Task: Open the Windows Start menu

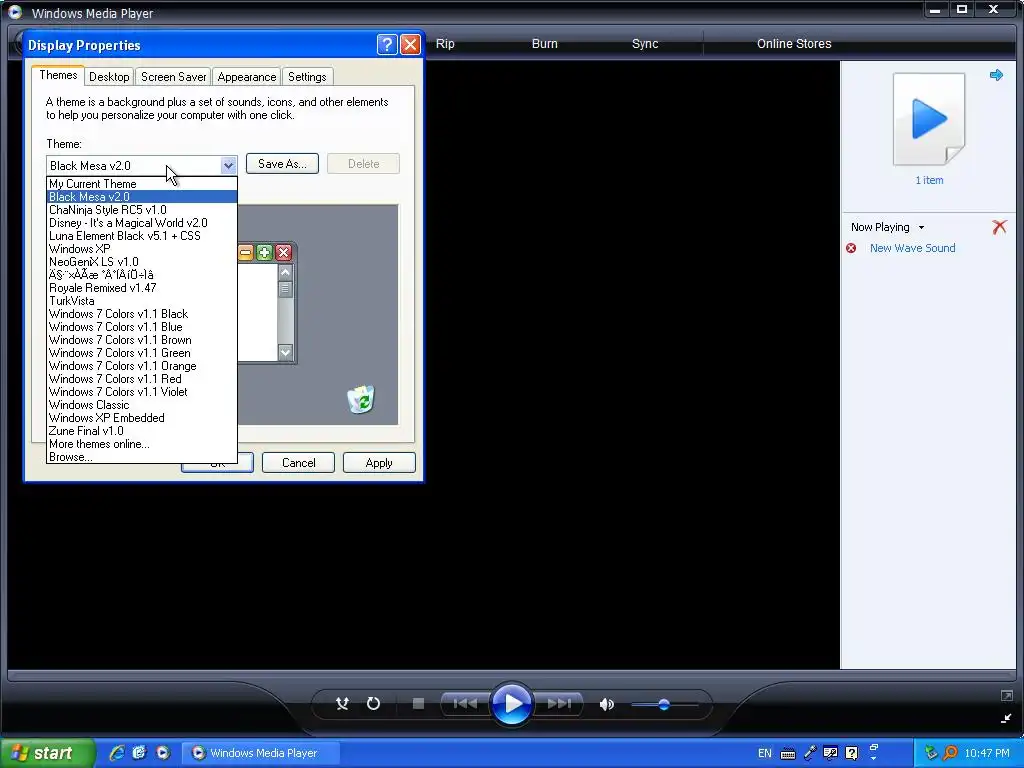Action: pos(47,753)
